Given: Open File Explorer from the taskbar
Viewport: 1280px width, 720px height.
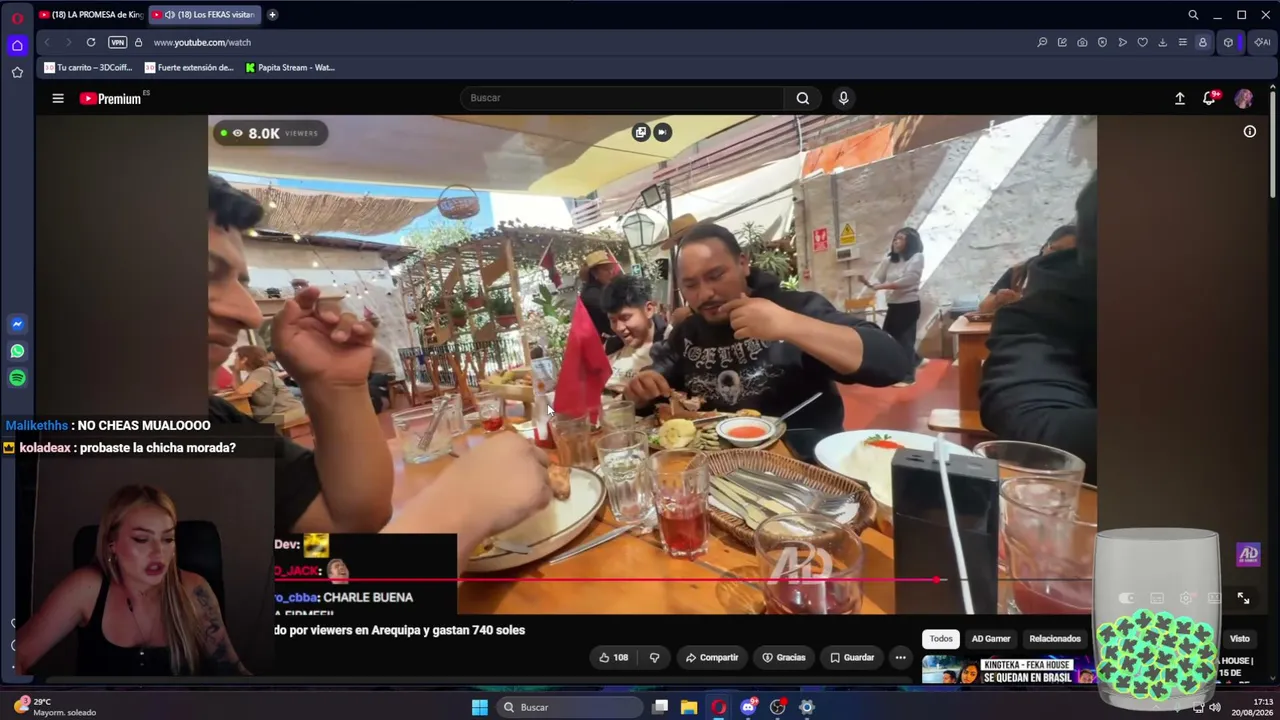Looking at the screenshot, I should (689, 707).
